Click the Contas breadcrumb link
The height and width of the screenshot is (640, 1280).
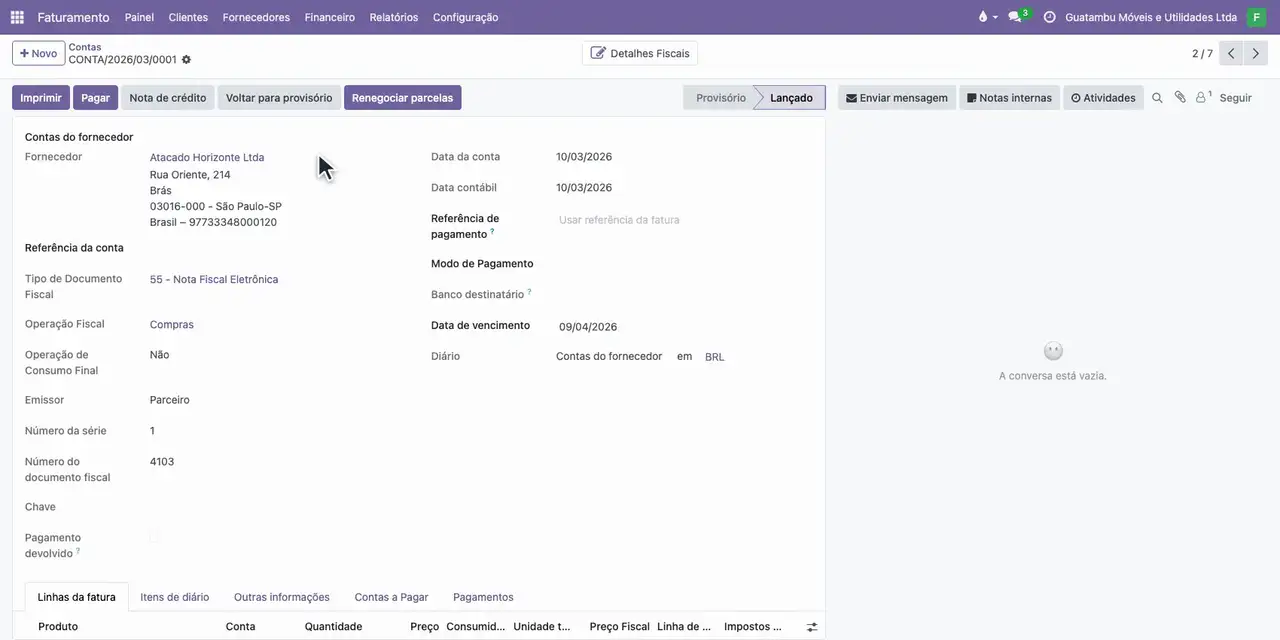coord(85,47)
